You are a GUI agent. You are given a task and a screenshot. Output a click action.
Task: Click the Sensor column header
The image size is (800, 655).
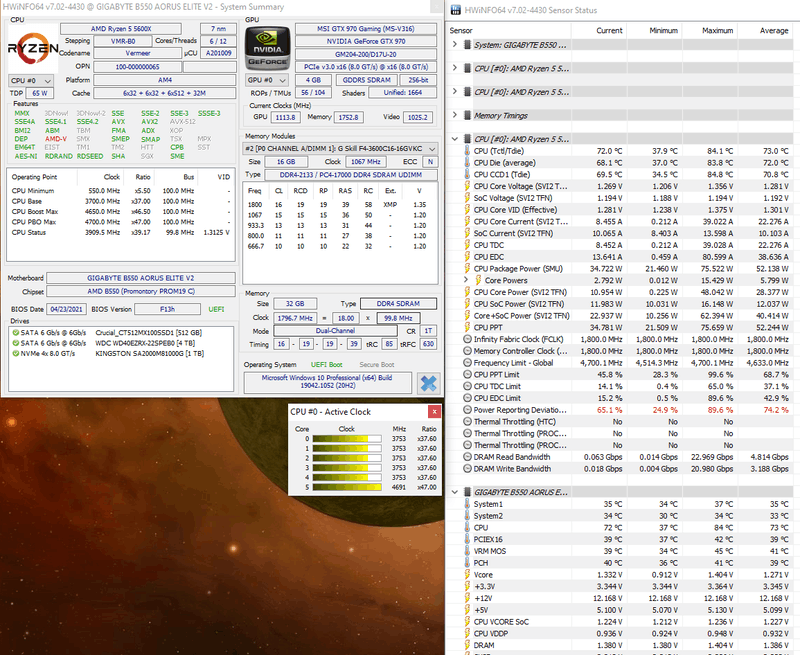pyautogui.click(x=461, y=31)
